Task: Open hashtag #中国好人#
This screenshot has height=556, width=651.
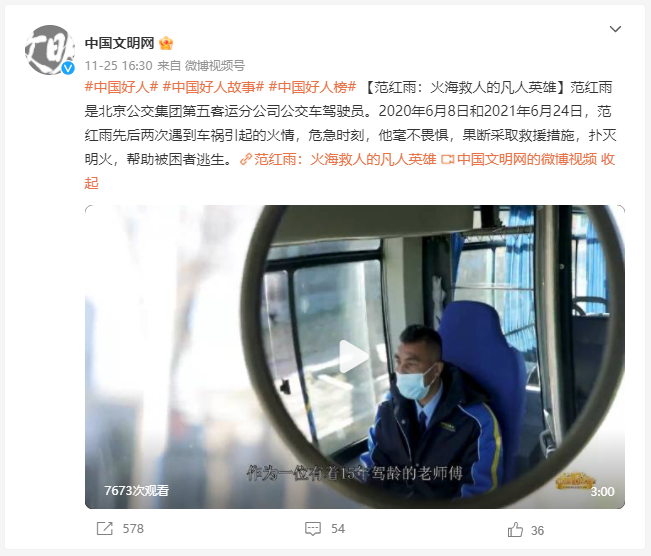Action: pos(121,87)
